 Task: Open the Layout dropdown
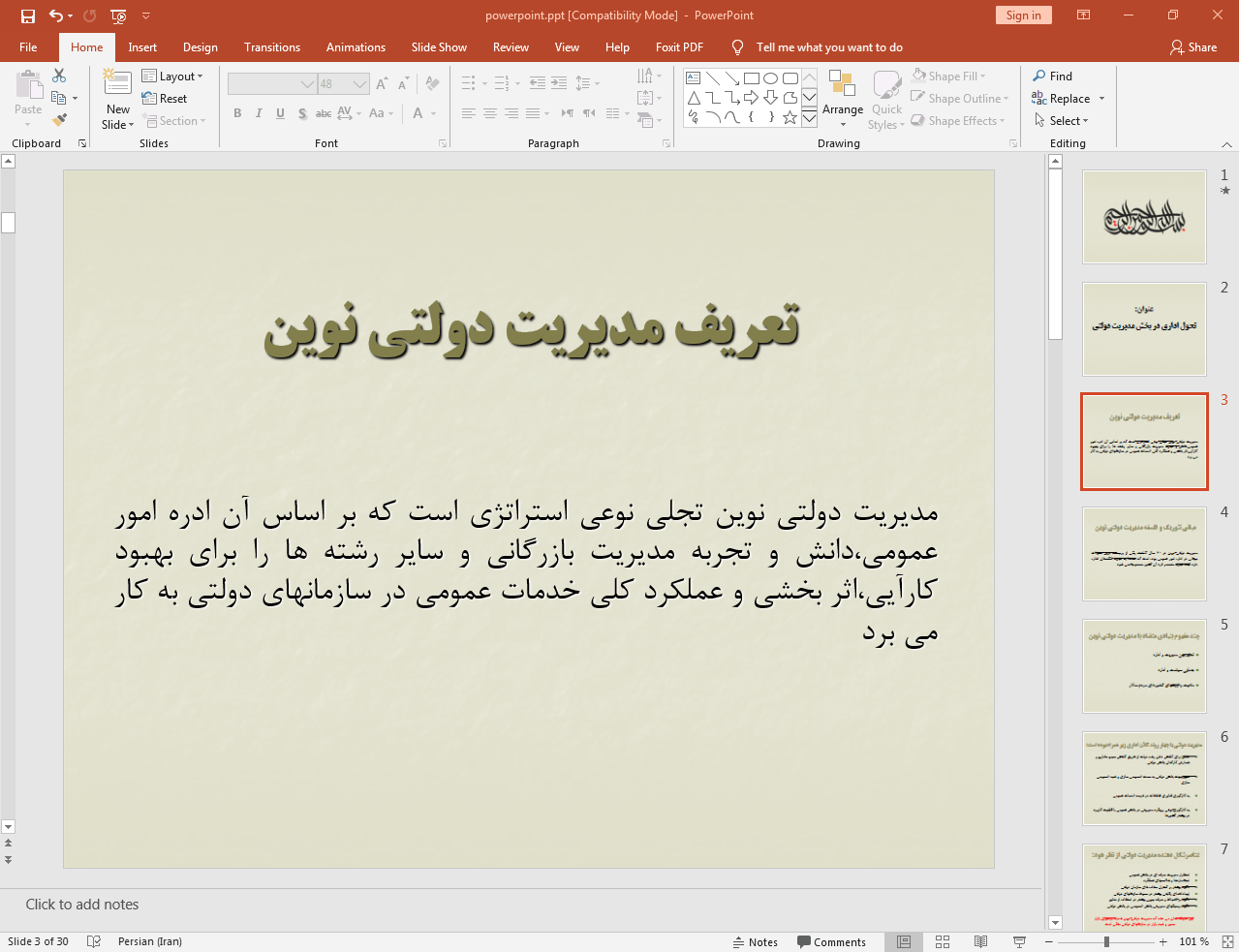(172, 76)
